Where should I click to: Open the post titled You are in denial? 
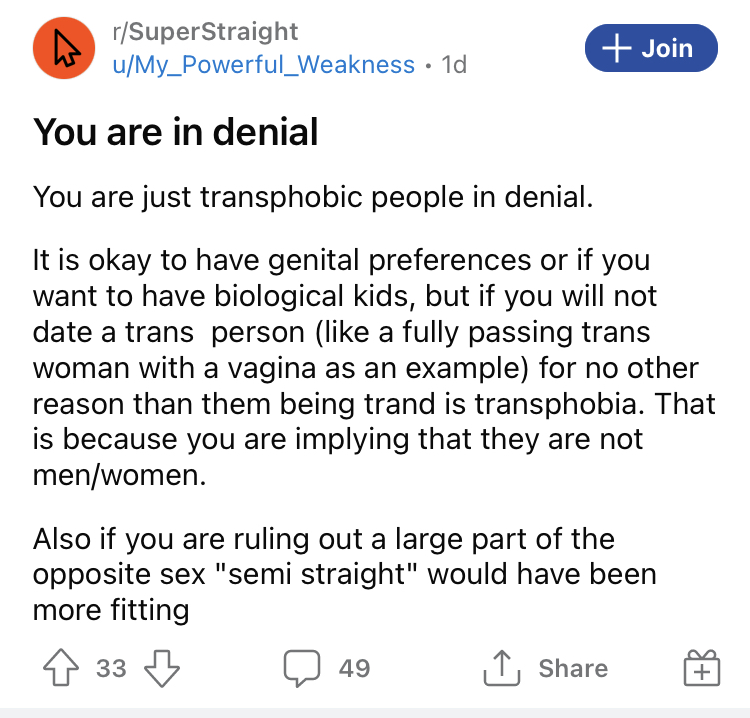176,132
